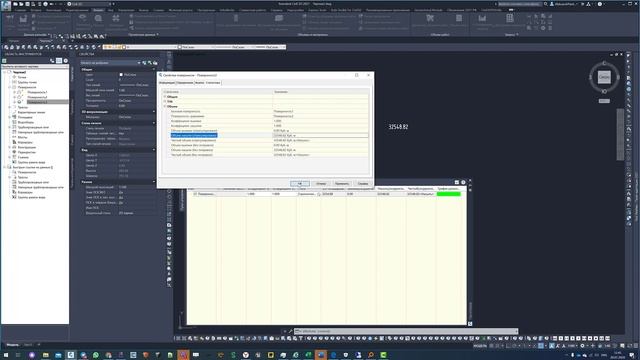Screen dimensions: 640x360
Task: Click the Поверхность2 surface icon in the tree
Action: 20,97
